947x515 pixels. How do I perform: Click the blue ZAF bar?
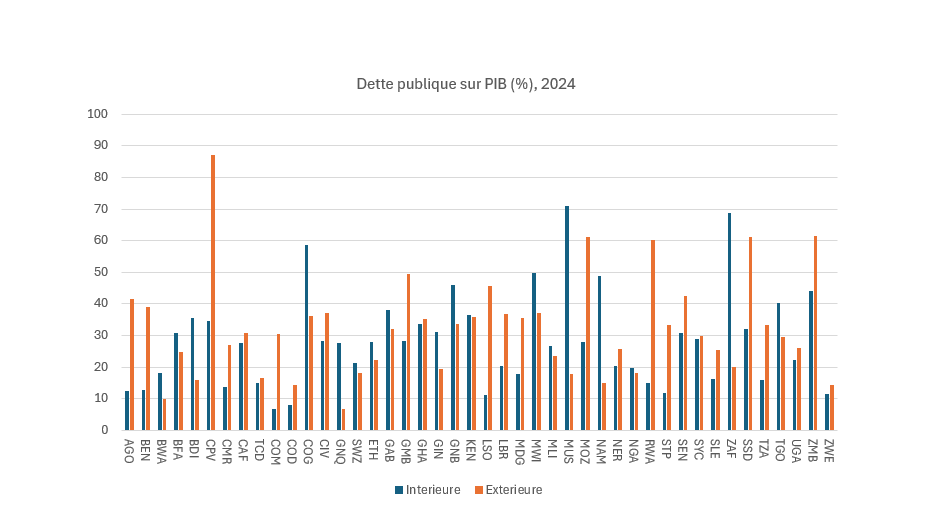730,321
